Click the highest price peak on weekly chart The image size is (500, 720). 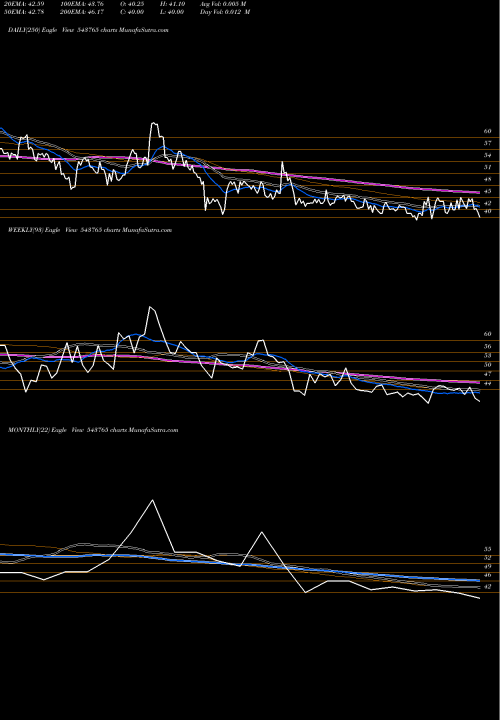[150, 307]
